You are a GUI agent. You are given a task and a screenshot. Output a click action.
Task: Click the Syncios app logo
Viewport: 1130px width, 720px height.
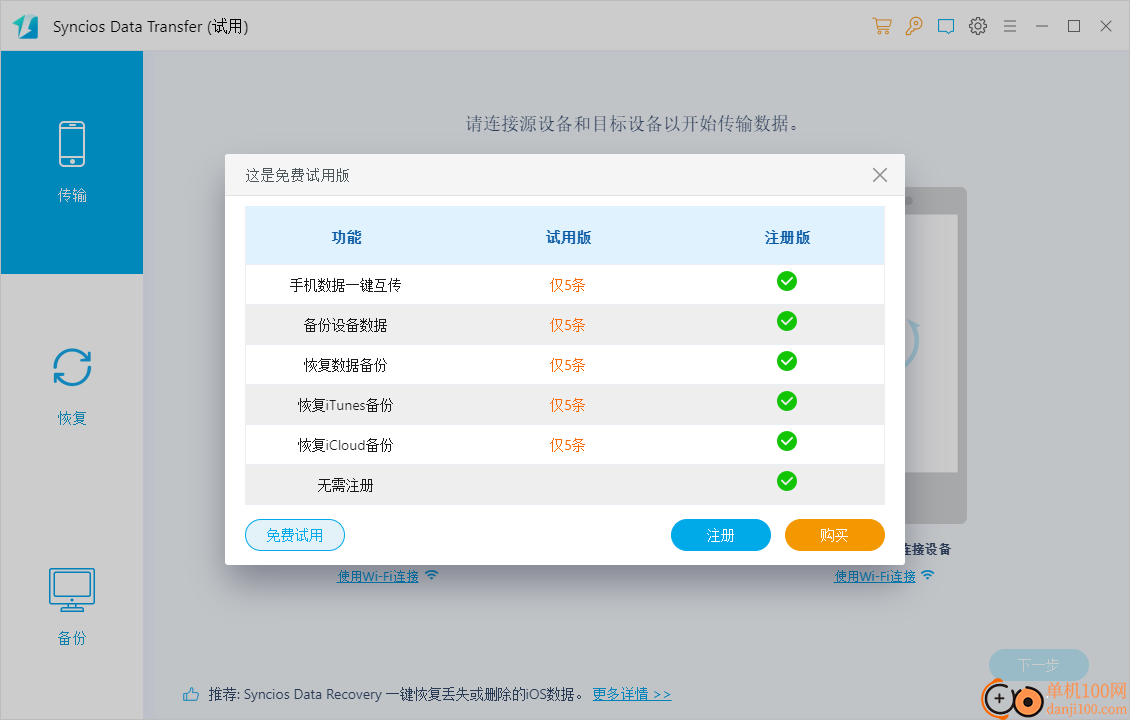(25, 27)
